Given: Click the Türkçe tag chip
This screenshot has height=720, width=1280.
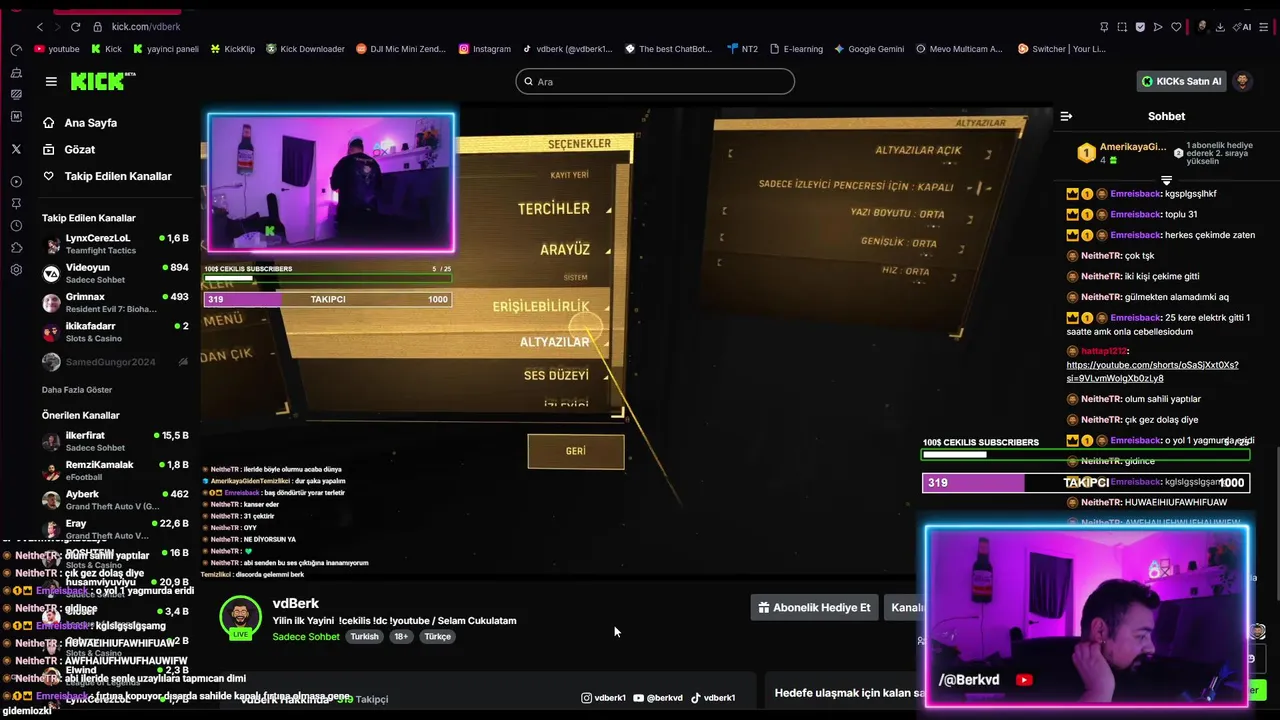Looking at the screenshot, I should point(438,637).
